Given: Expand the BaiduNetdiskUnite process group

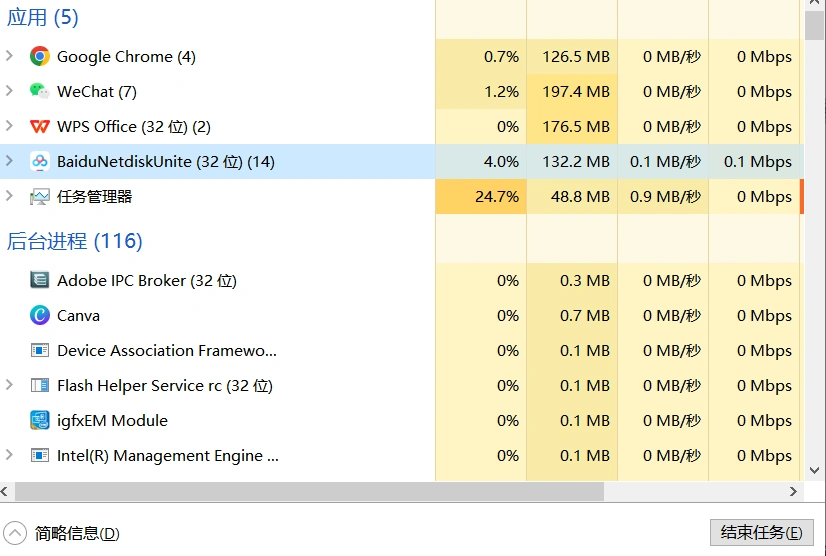Looking at the screenshot, I should click(x=10, y=162).
